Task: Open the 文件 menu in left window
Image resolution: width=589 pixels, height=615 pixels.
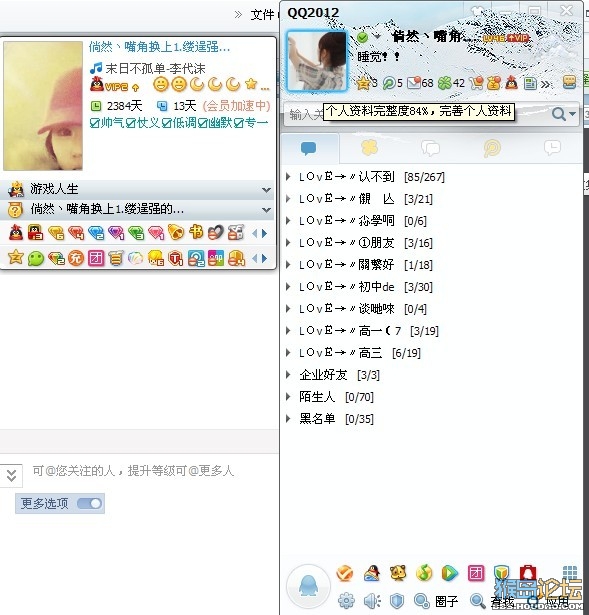Action: pos(262,15)
